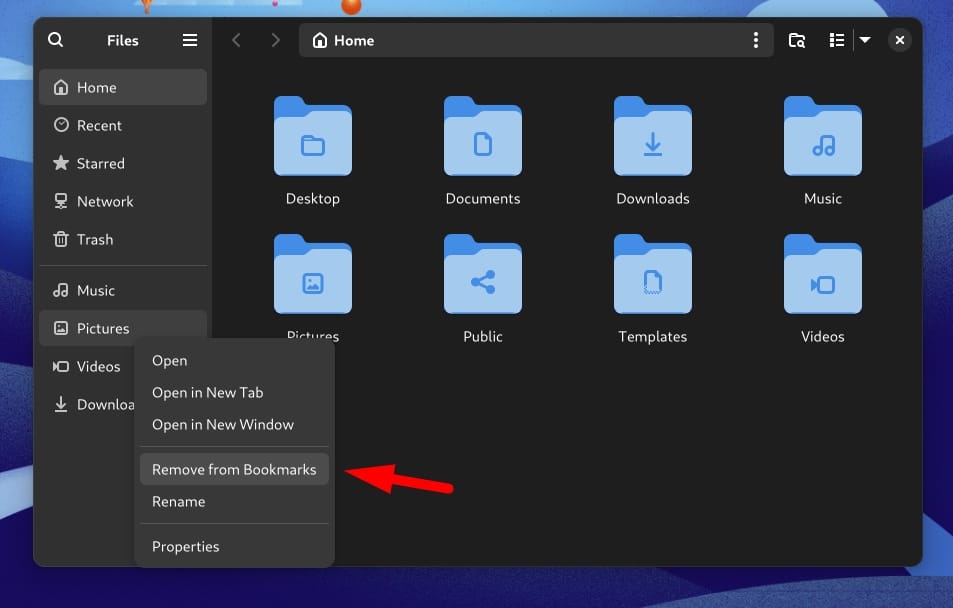
Task: Select the Network item in sidebar
Action: pos(104,201)
